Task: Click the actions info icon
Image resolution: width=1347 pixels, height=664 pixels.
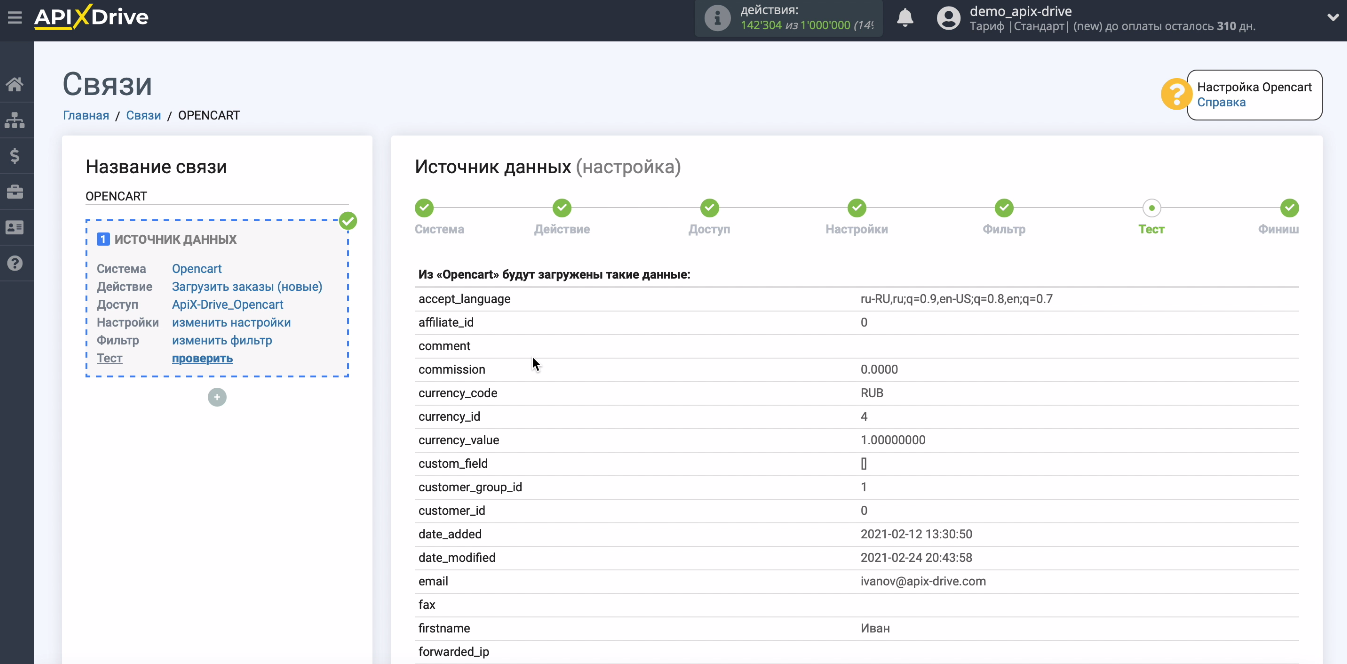Action: coord(717,18)
